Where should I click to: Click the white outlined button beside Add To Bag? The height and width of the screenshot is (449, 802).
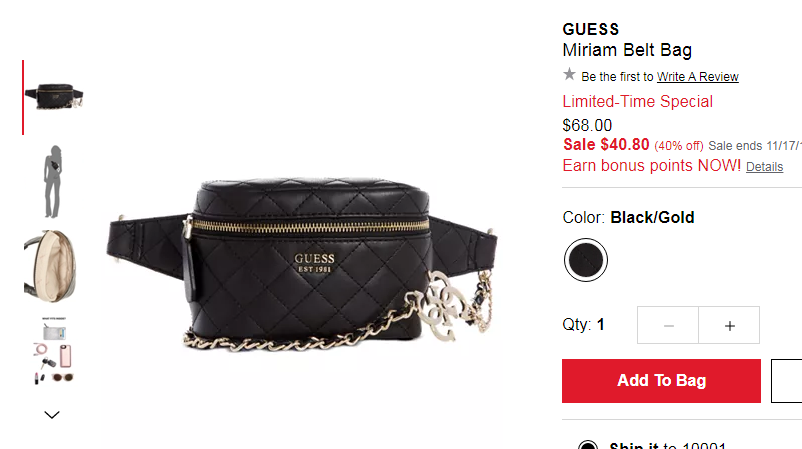pyautogui.click(x=787, y=381)
